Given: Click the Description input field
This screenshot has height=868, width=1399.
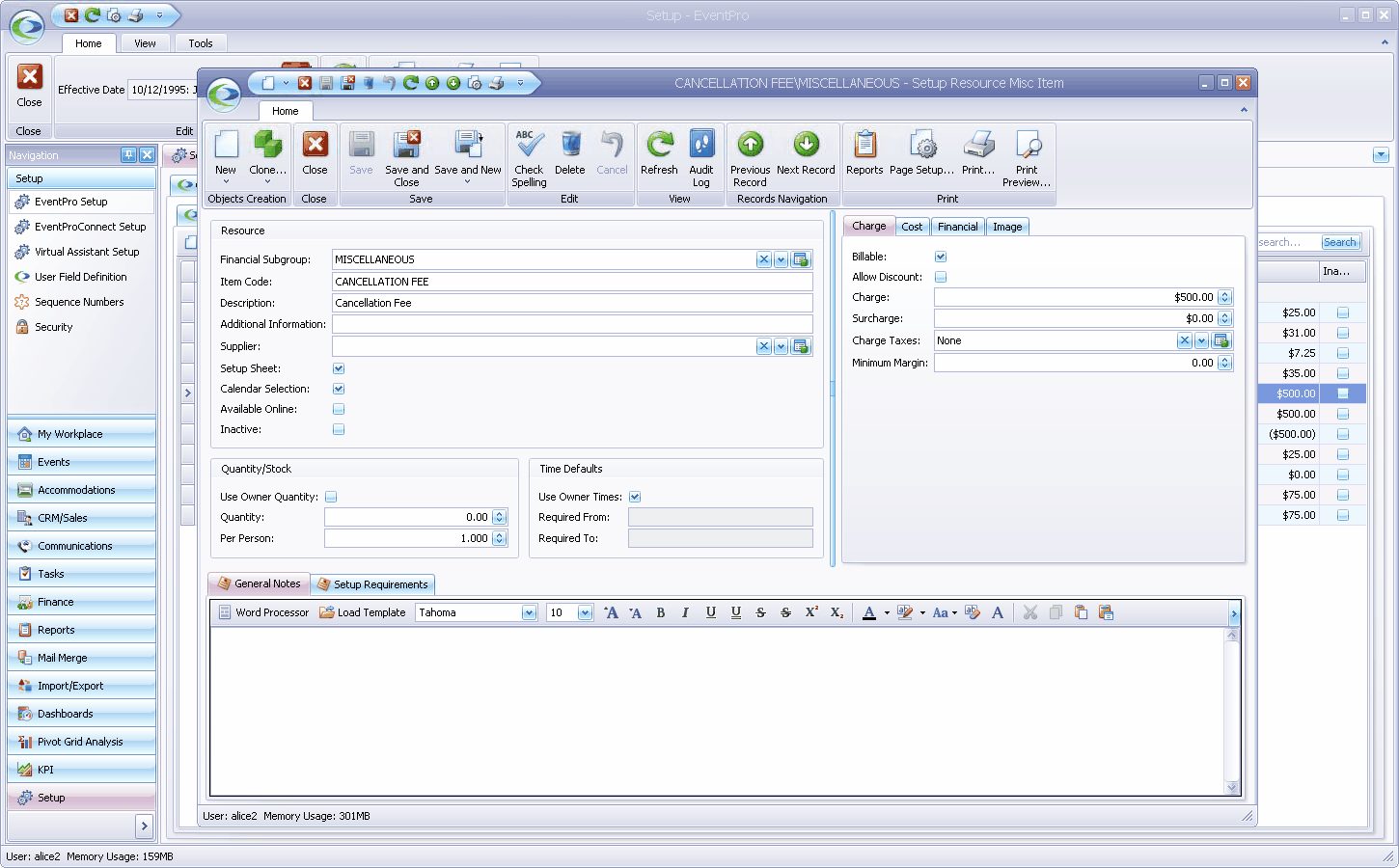Looking at the screenshot, I should click(x=572, y=303).
